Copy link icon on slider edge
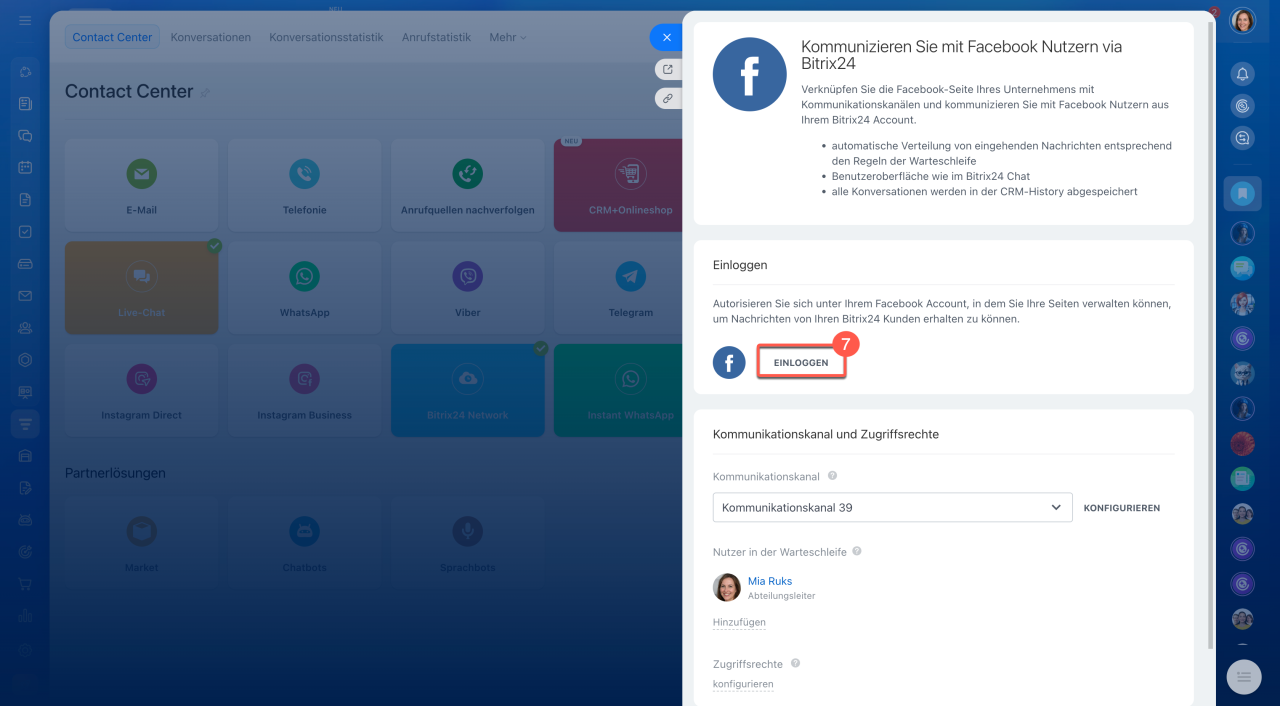This screenshot has width=1280, height=706. (668, 98)
